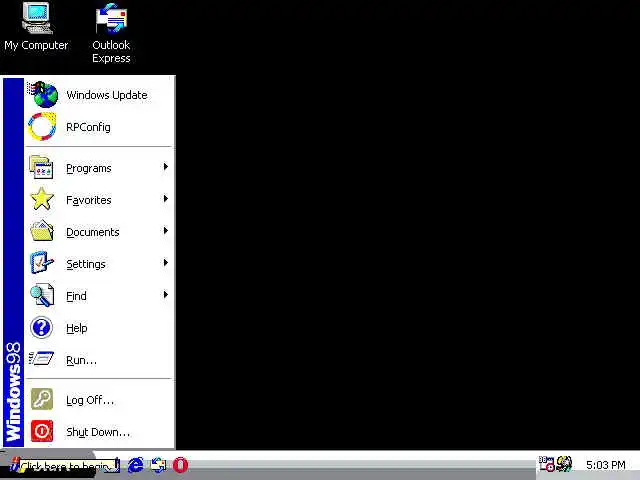Choose Shut Down... from the Start menu
The image size is (640, 480).
click(99, 431)
